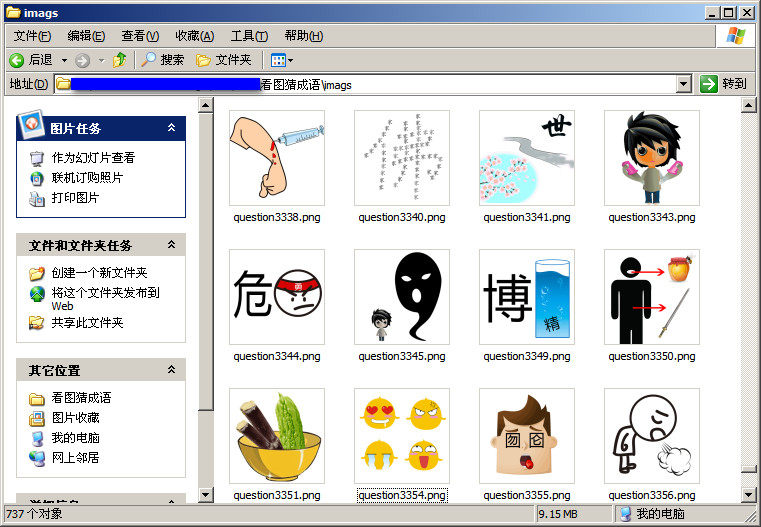Open the 编辑(E) menu
This screenshot has width=761, height=527.
tap(86, 36)
